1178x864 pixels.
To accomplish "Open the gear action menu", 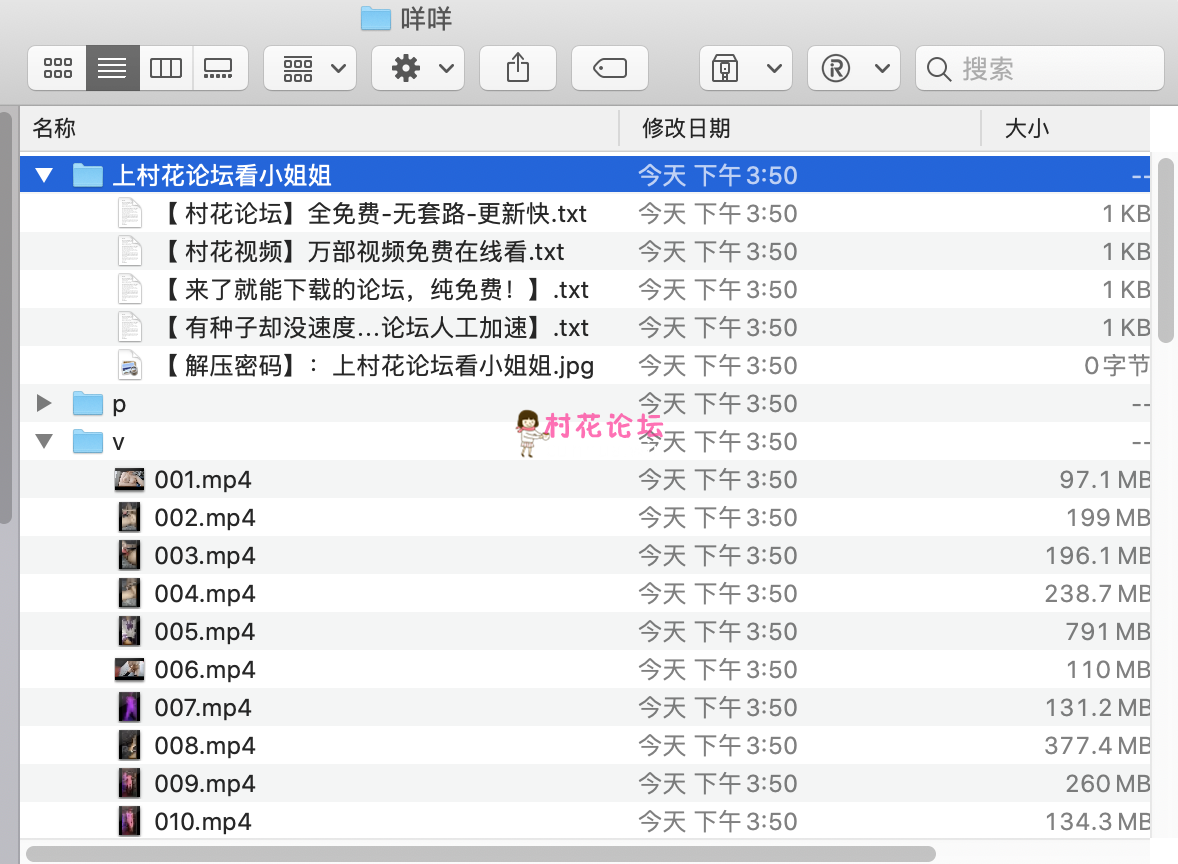I will tap(418, 68).
